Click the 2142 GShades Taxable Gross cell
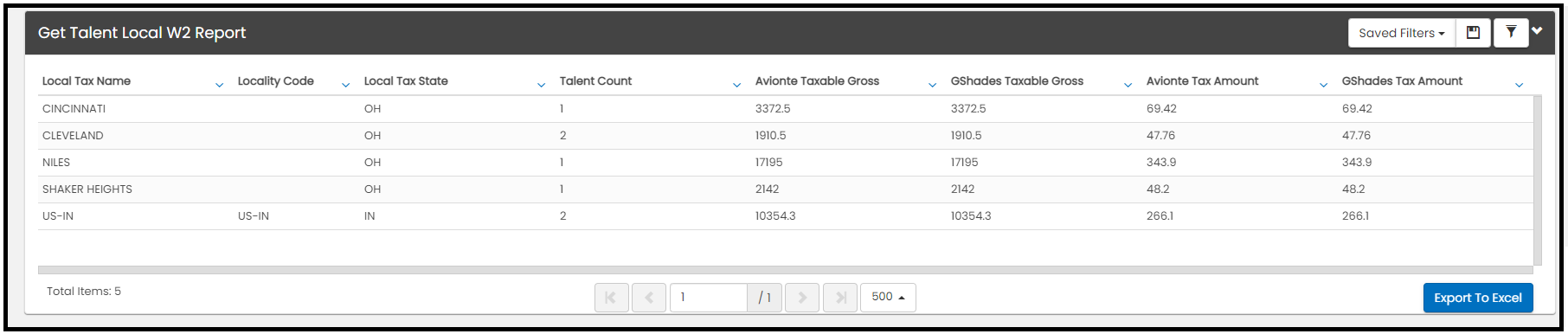 point(963,189)
